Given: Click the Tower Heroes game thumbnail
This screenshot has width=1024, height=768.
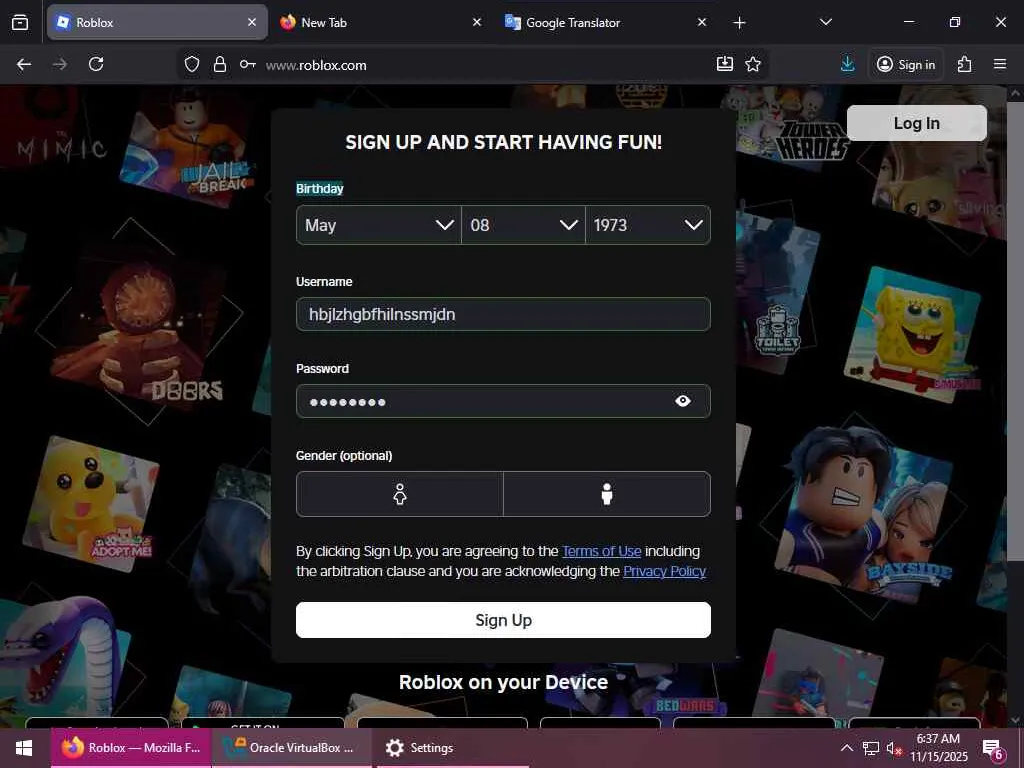Looking at the screenshot, I should 793,129.
